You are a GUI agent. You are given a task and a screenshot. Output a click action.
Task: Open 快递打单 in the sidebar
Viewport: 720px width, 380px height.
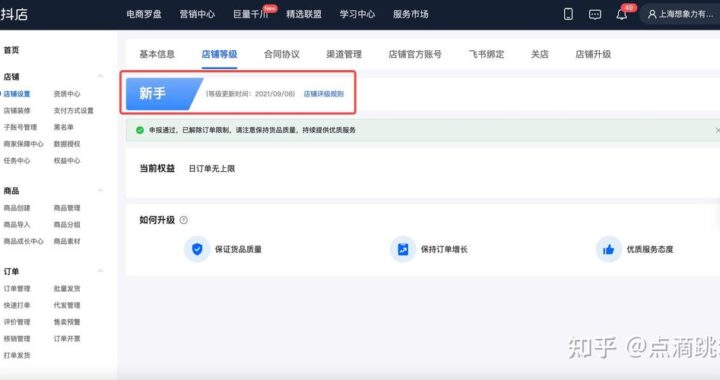[17, 305]
